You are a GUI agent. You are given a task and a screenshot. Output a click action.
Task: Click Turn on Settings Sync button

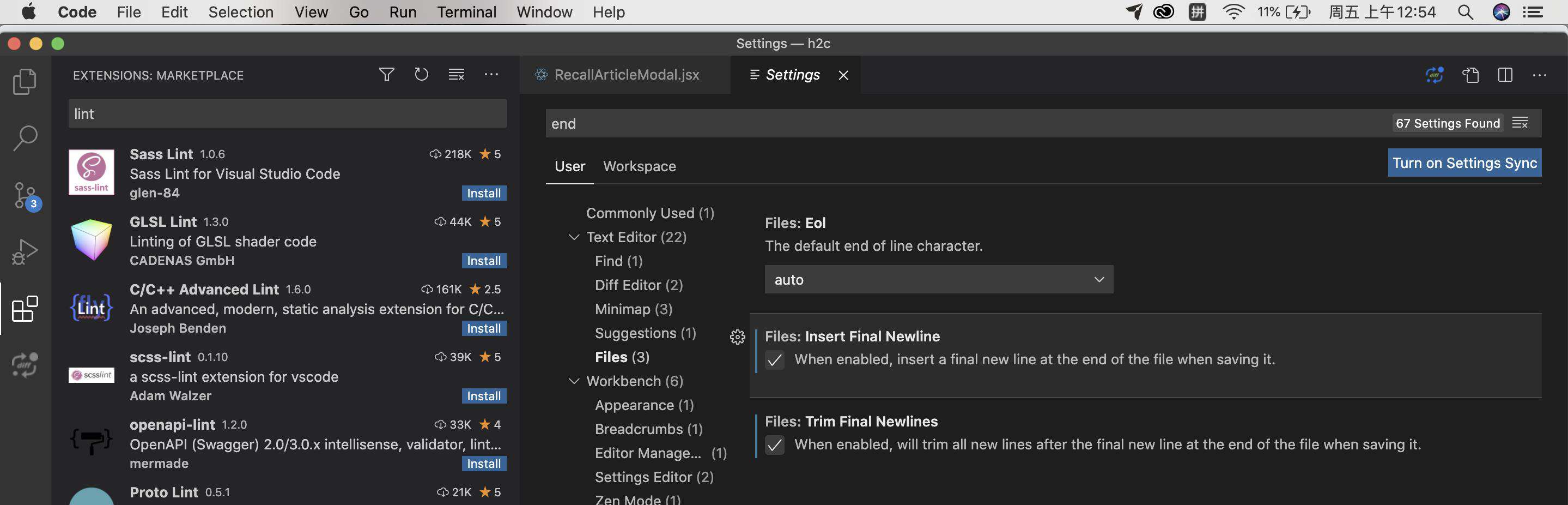(1464, 163)
